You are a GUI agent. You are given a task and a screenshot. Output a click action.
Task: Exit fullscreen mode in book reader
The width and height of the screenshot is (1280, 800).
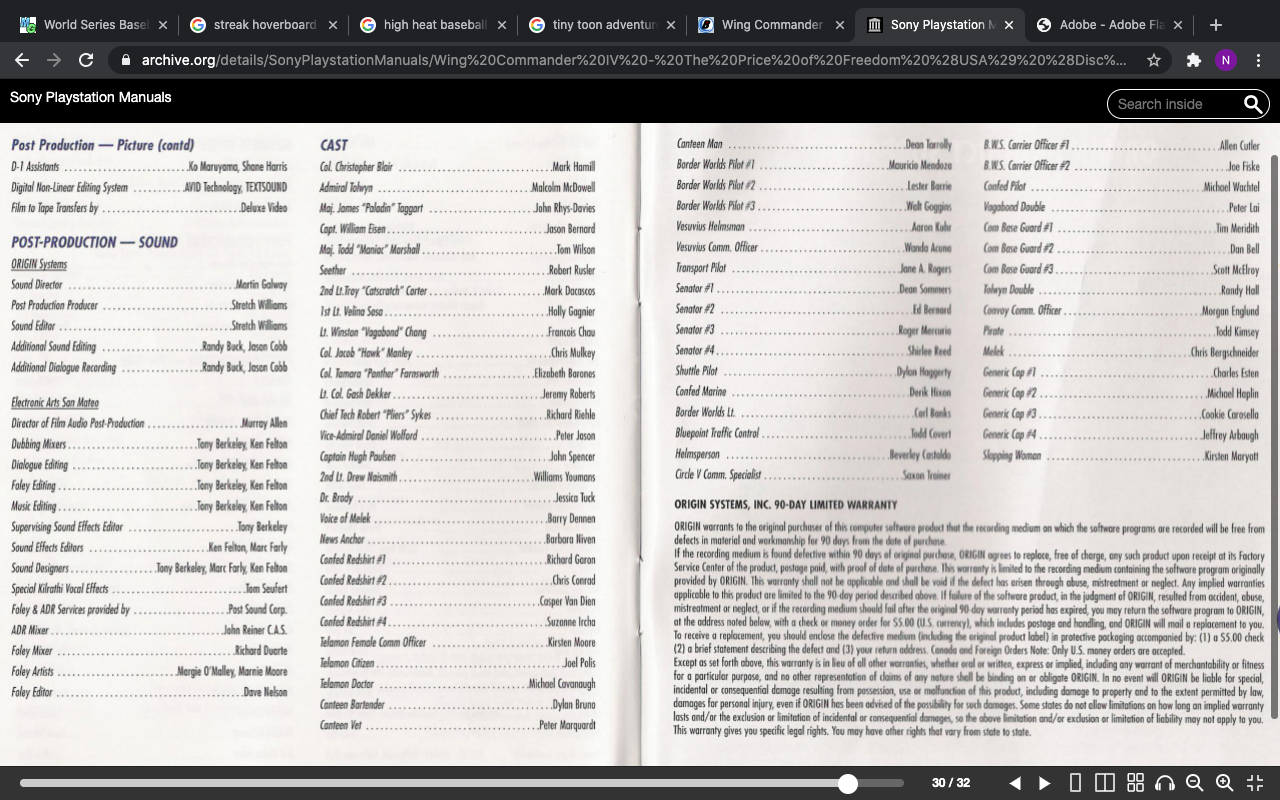click(1255, 783)
